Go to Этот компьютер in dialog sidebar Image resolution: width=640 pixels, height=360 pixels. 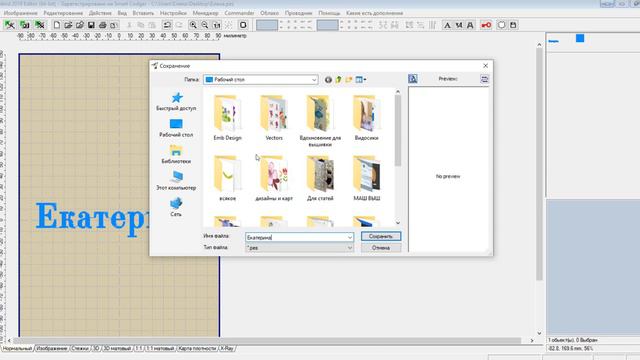[176, 181]
